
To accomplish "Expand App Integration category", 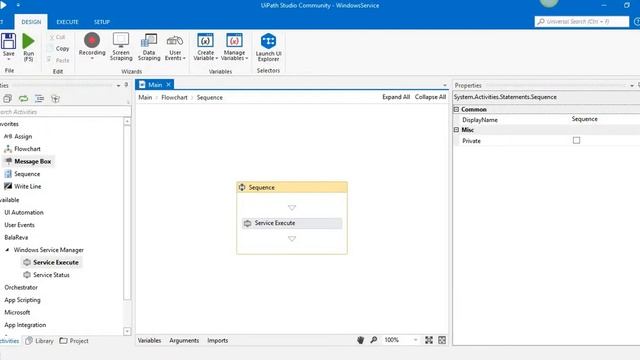I will pos(25,325).
